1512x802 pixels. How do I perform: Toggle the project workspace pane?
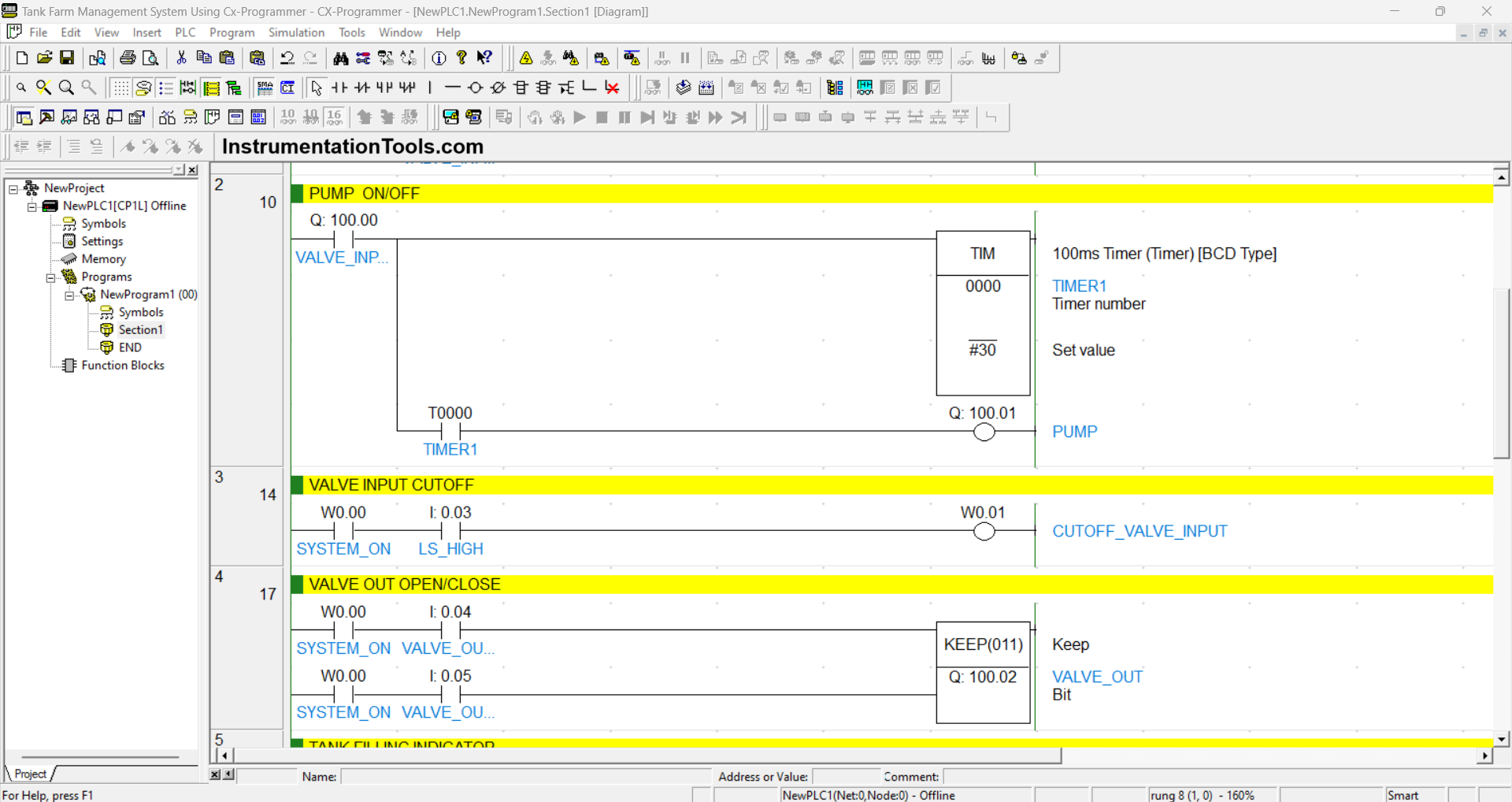point(24,117)
